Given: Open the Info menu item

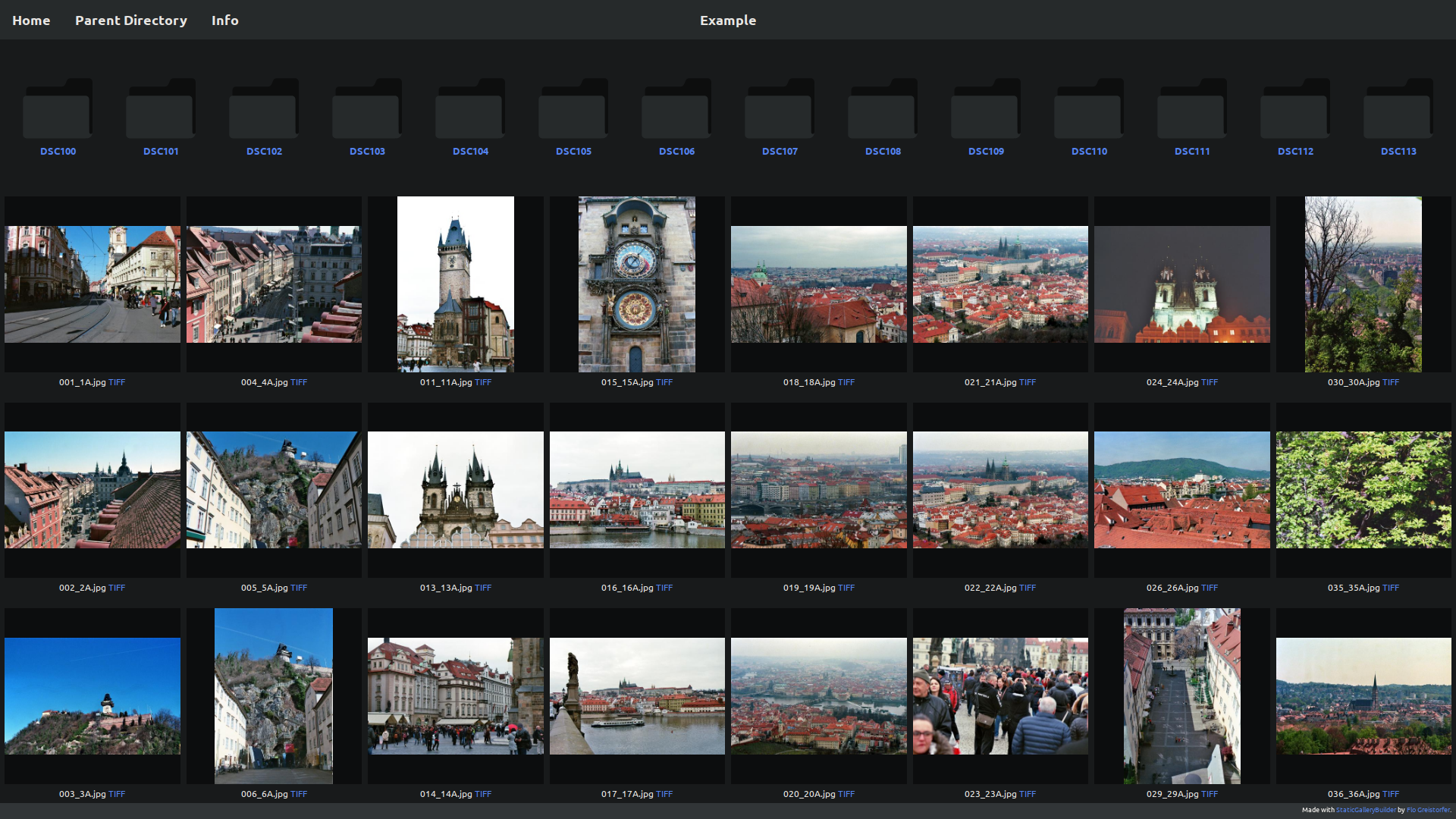Looking at the screenshot, I should (224, 20).
